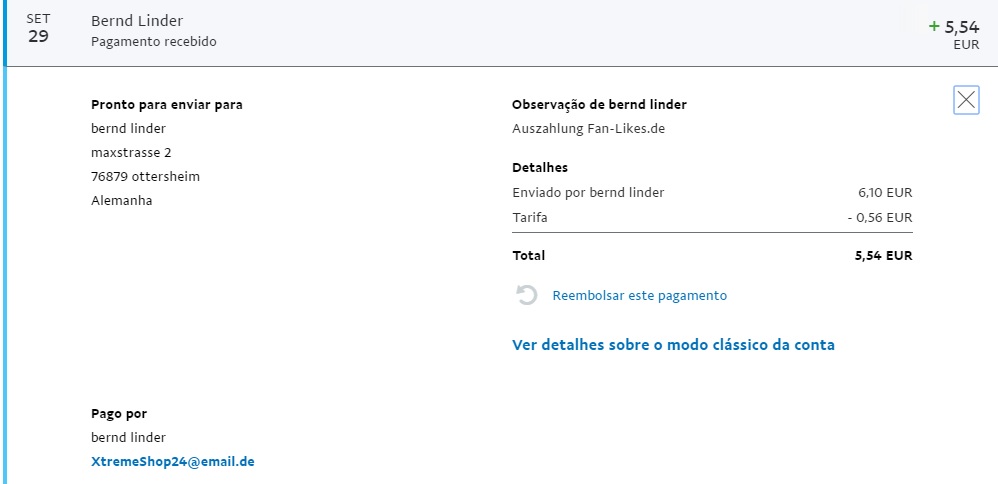Click the bold Total 5,54 EUR amount
The image size is (998, 484).
click(x=883, y=256)
